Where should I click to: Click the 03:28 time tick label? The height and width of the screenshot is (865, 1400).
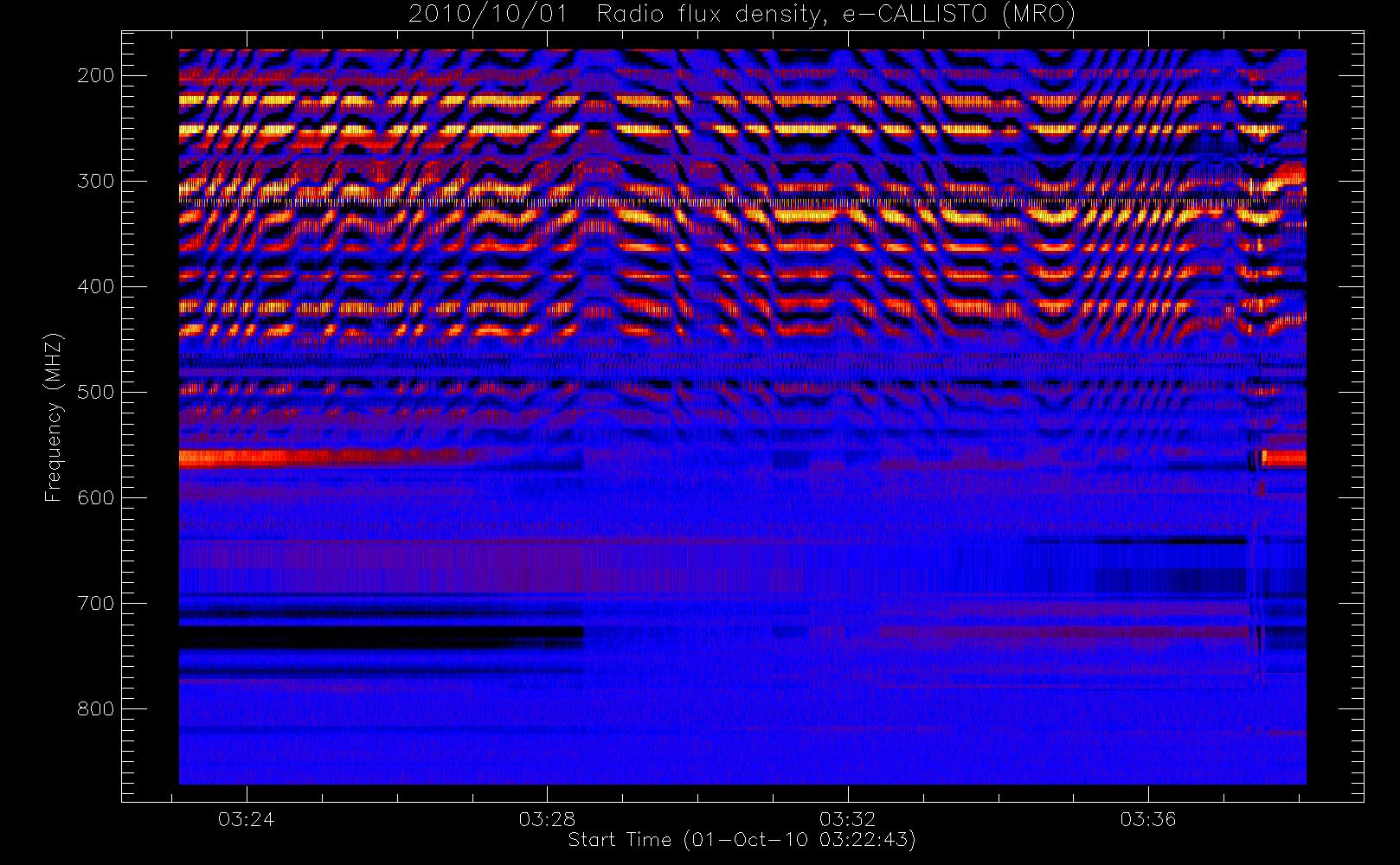pyautogui.click(x=547, y=819)
